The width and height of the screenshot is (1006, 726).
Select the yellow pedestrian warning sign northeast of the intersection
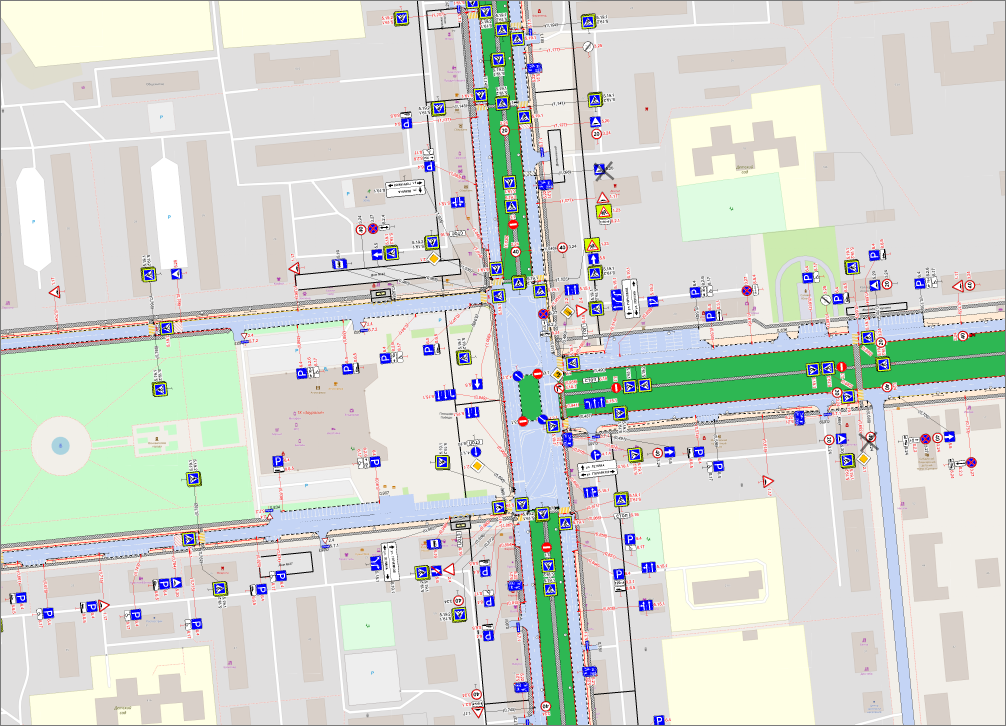(x=592, y=245)
